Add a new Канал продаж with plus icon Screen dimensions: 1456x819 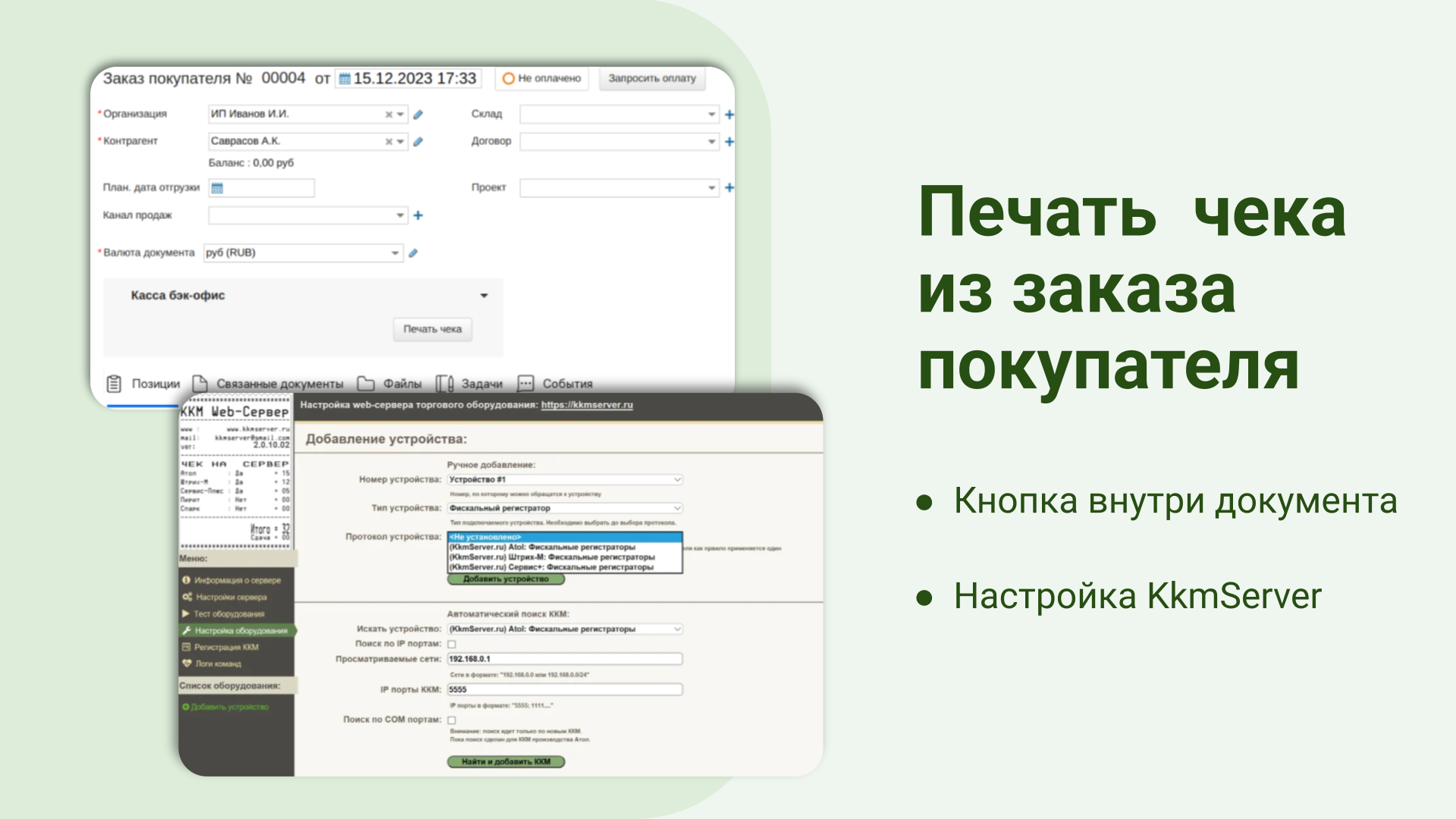(418, 215)
